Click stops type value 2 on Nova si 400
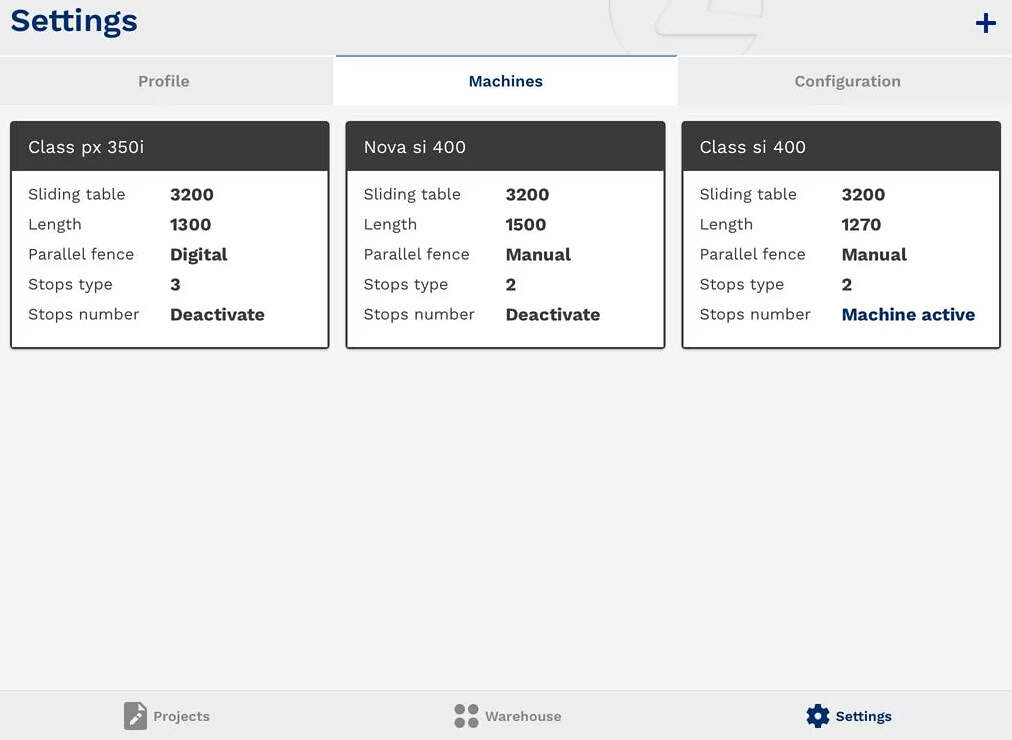 pos(511,285)
